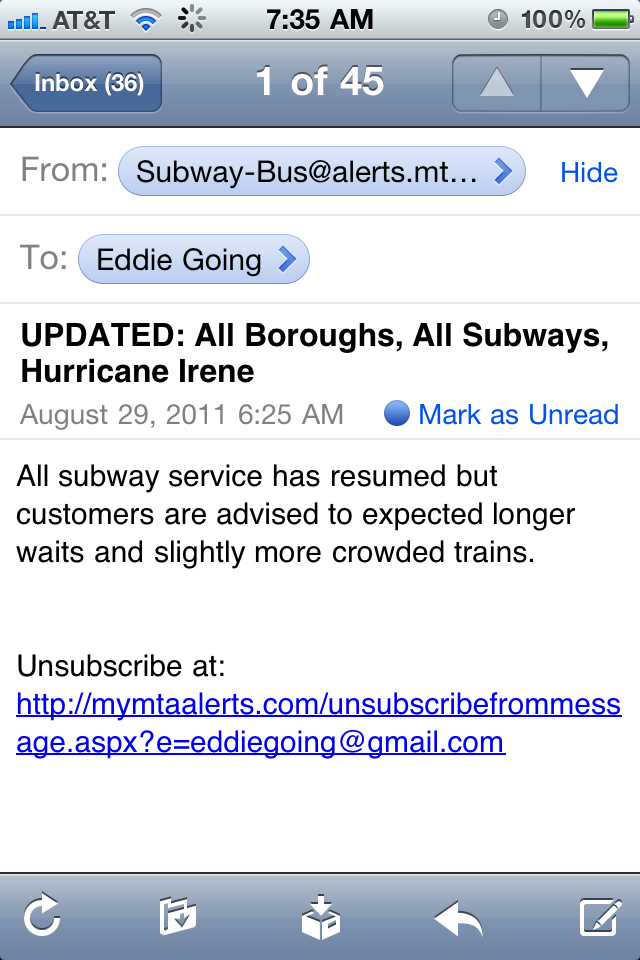640x960 pixels.
Task: Tap the message body text
Action: coord(295,515)
